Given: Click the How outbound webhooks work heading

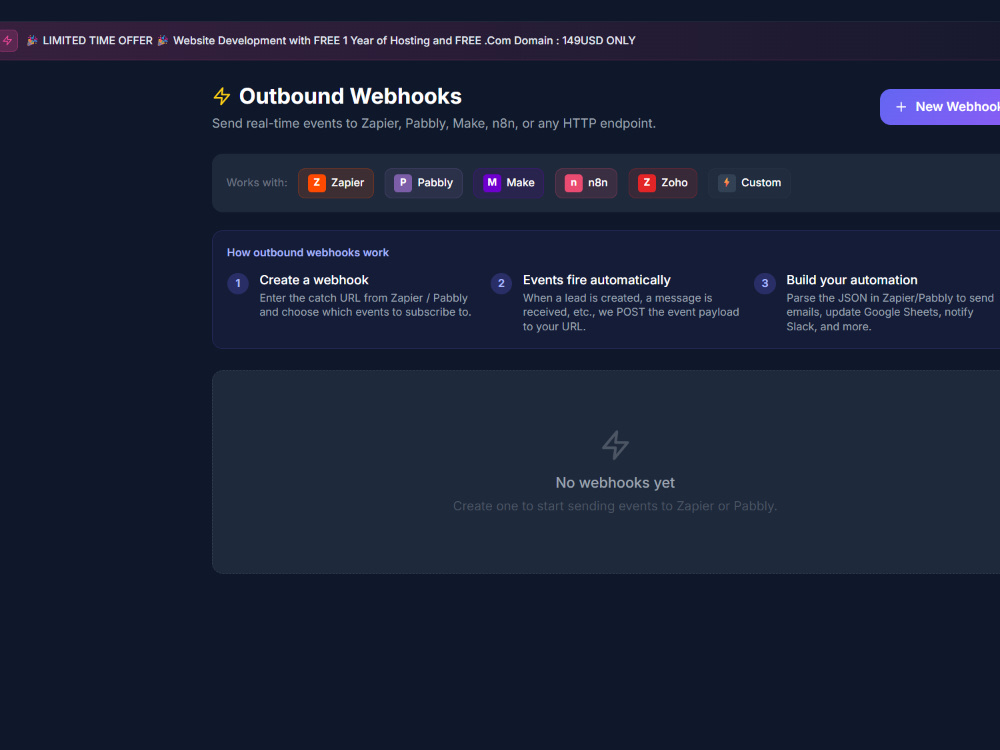Looking at the screenshot, I should click(307, 253).
